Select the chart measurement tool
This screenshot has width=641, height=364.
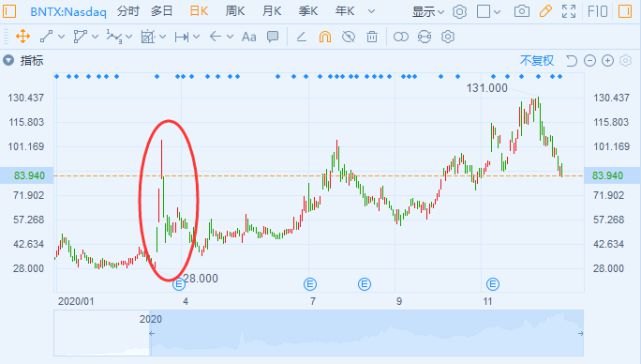click(148, 37)
